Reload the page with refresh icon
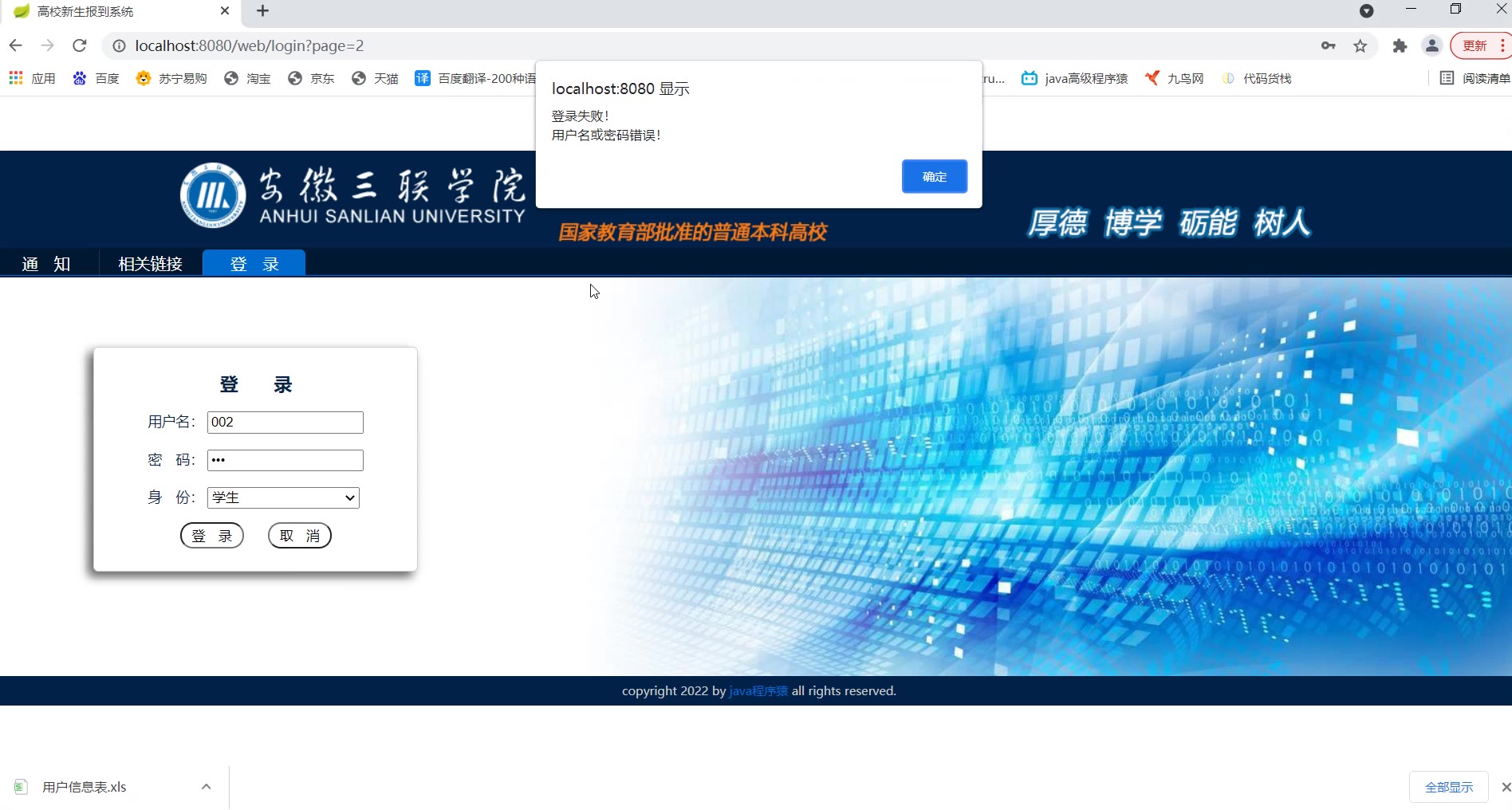 (x=80, y=45)
